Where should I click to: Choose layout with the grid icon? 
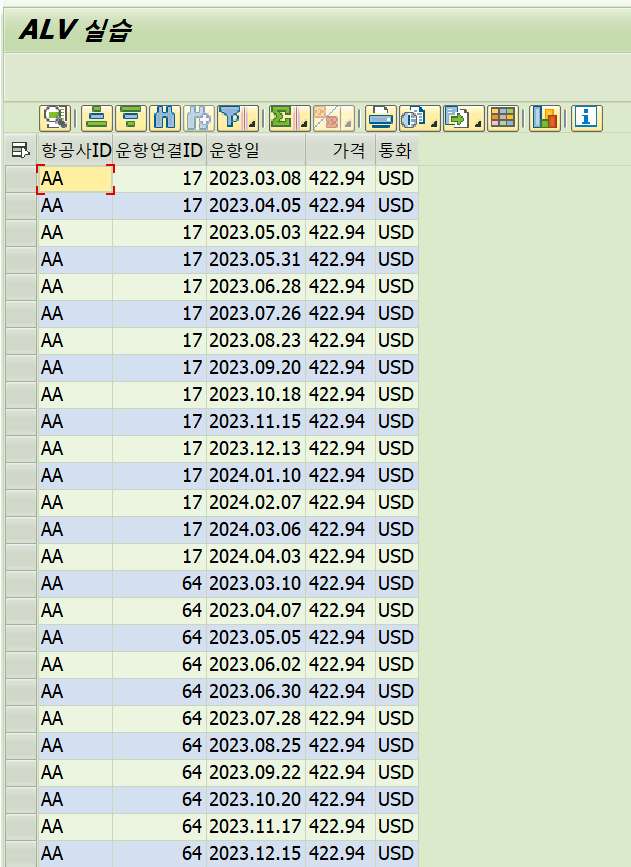503,118
